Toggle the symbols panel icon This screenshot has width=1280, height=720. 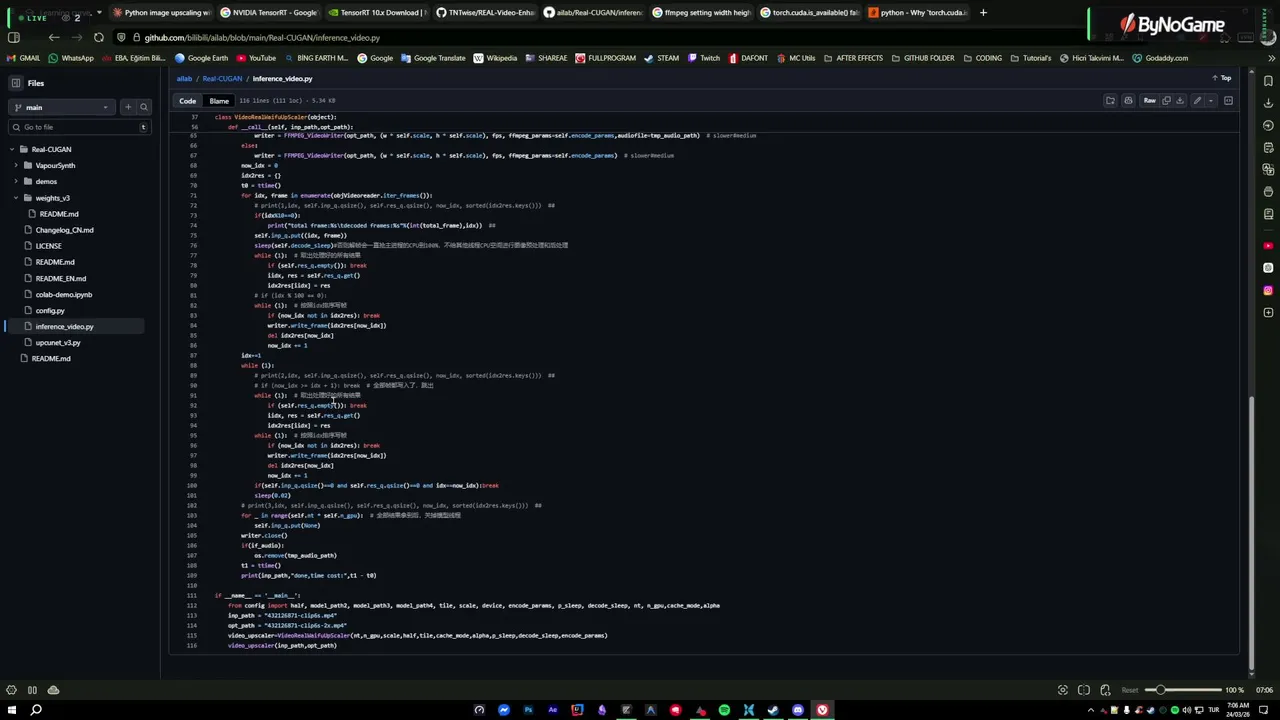1228,101
